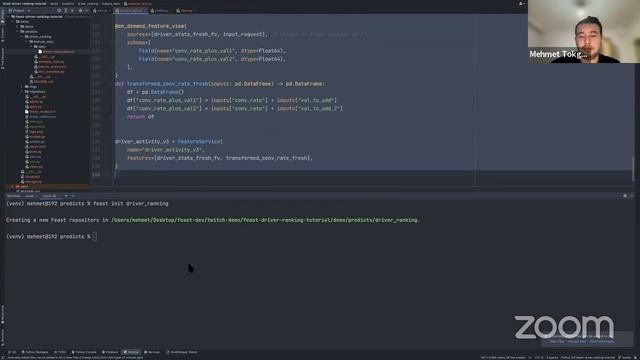Collapse the feature_repo folder in tree
The image size is (640, 360).
(x=27, y=42)
